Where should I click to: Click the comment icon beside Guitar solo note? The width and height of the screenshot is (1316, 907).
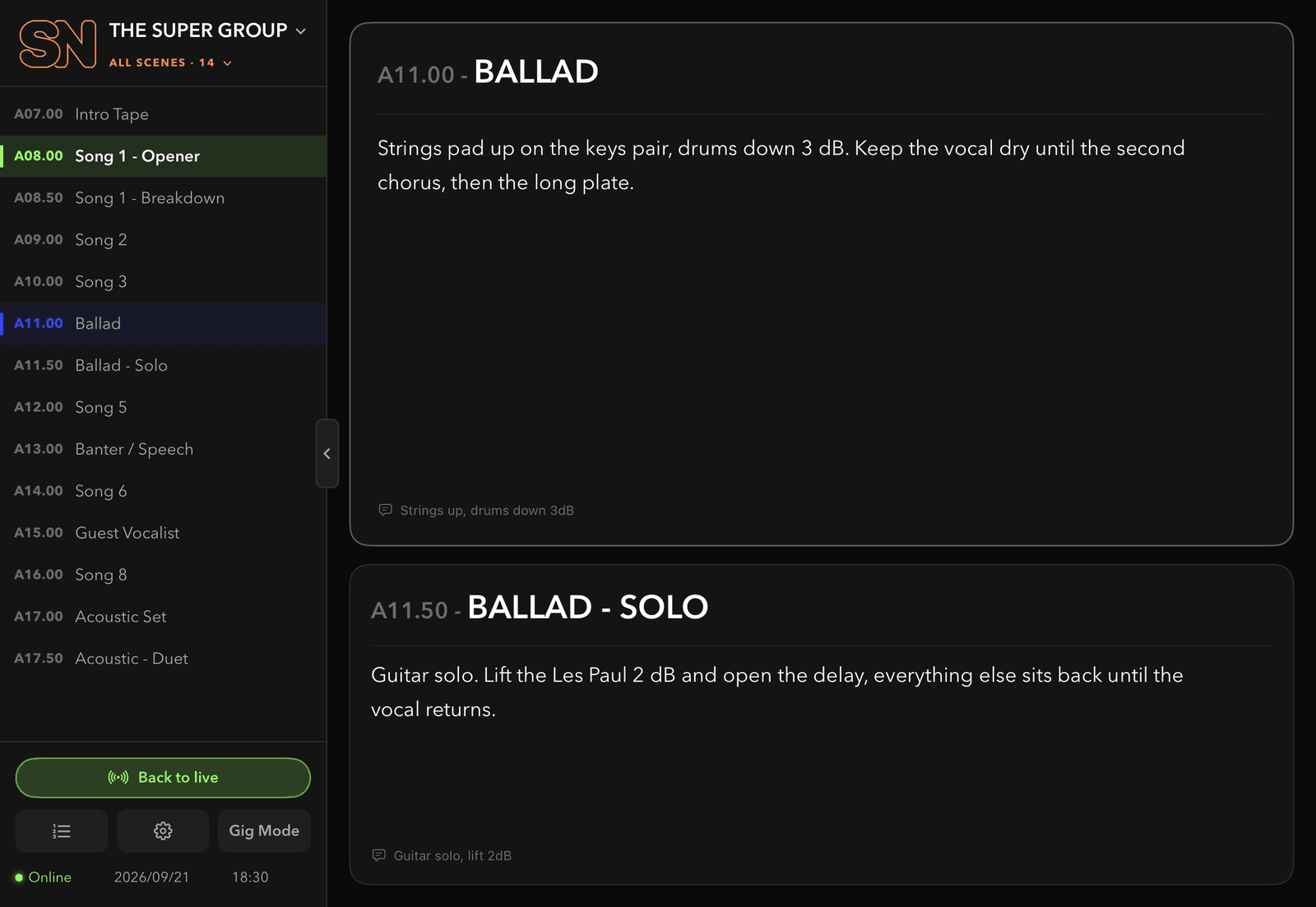378,855
